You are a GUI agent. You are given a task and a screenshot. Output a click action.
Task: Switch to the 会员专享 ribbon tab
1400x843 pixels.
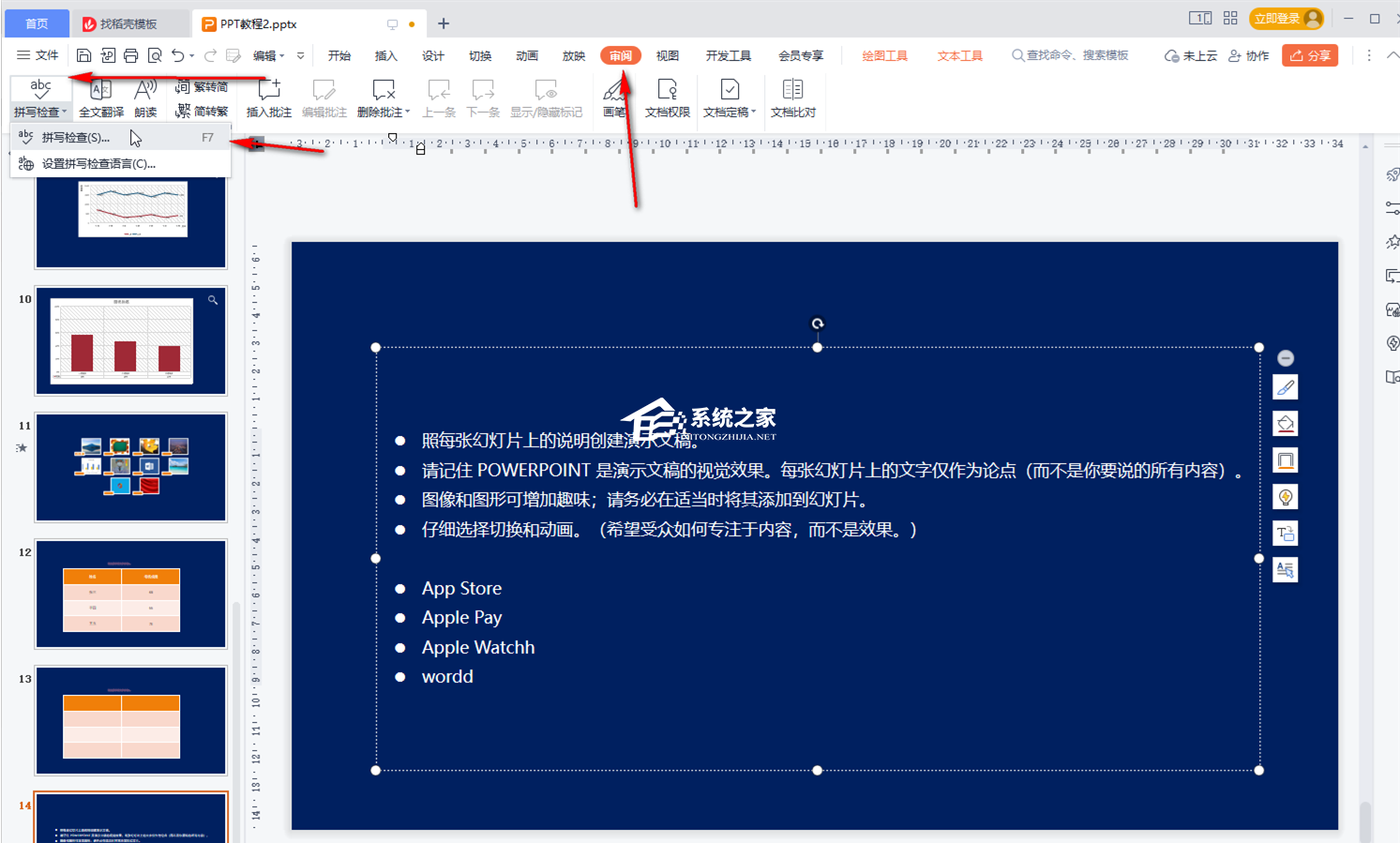[x=801, y=56]
